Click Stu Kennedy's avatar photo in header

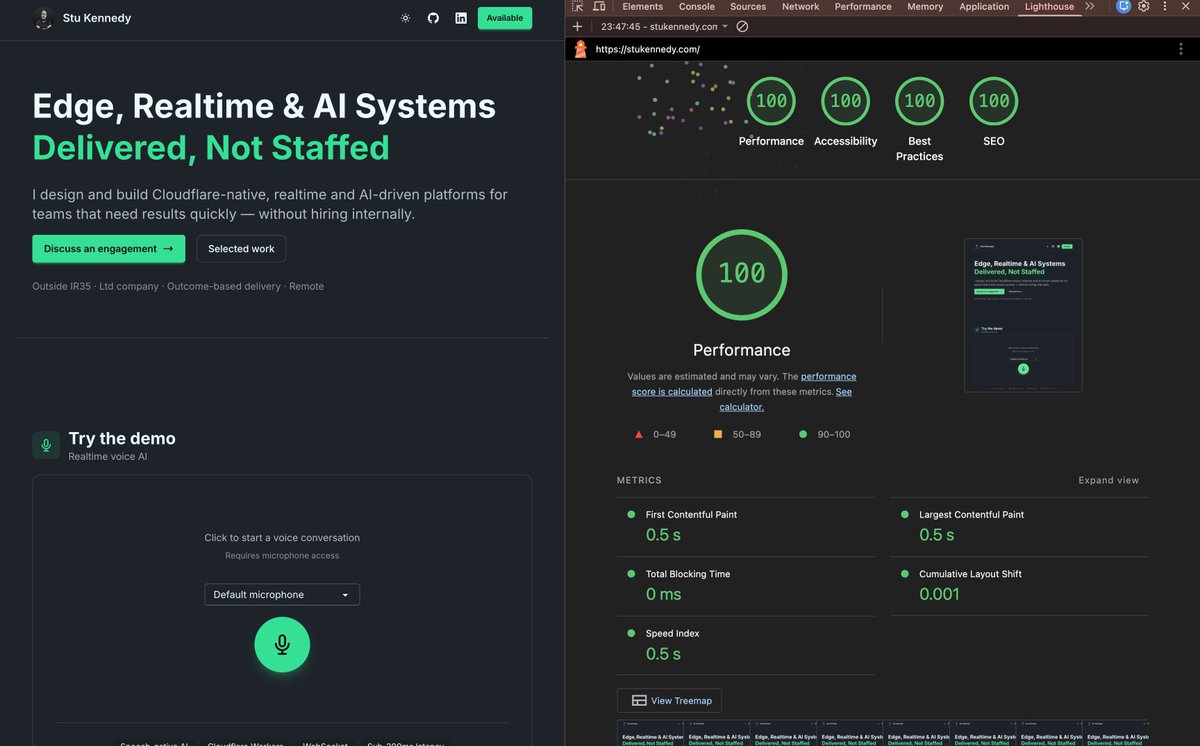(x=43, y=18)
